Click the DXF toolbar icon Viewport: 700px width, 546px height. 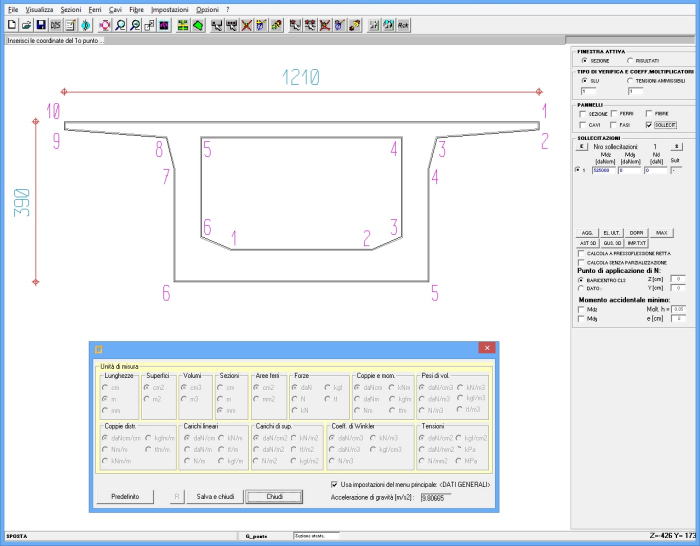(56, 25)
